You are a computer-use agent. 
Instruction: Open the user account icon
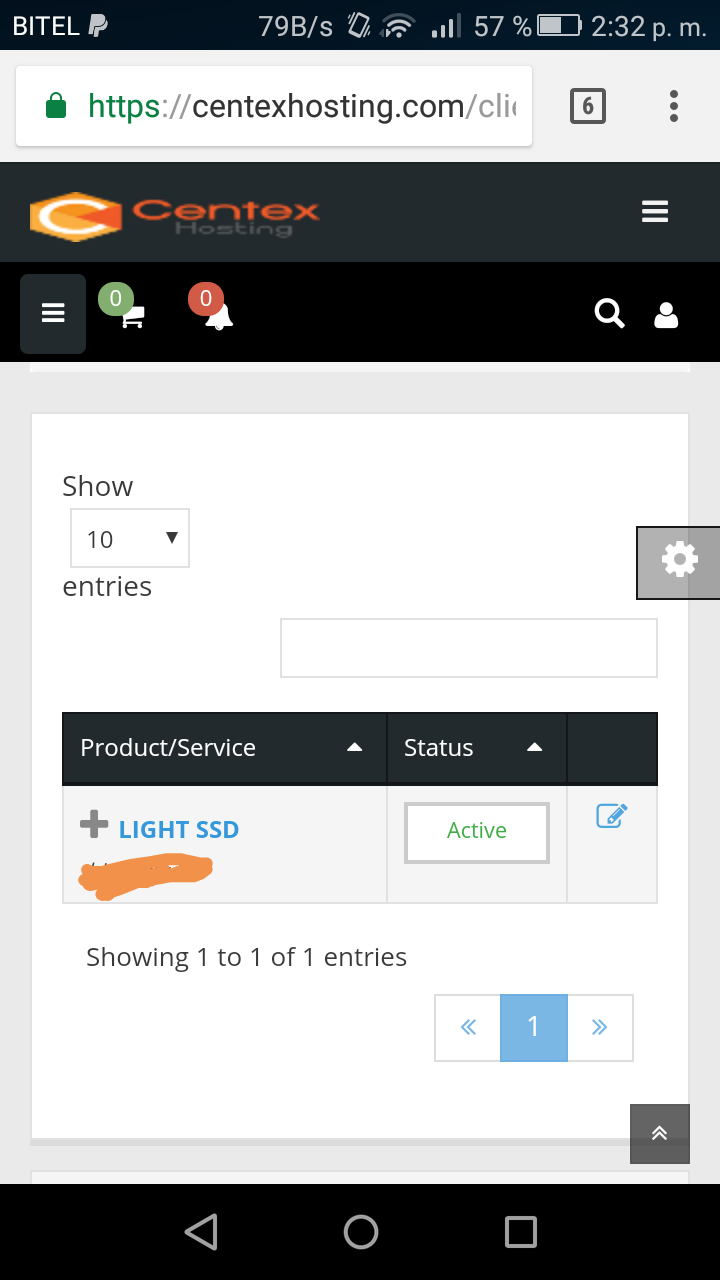pos(666,315)
